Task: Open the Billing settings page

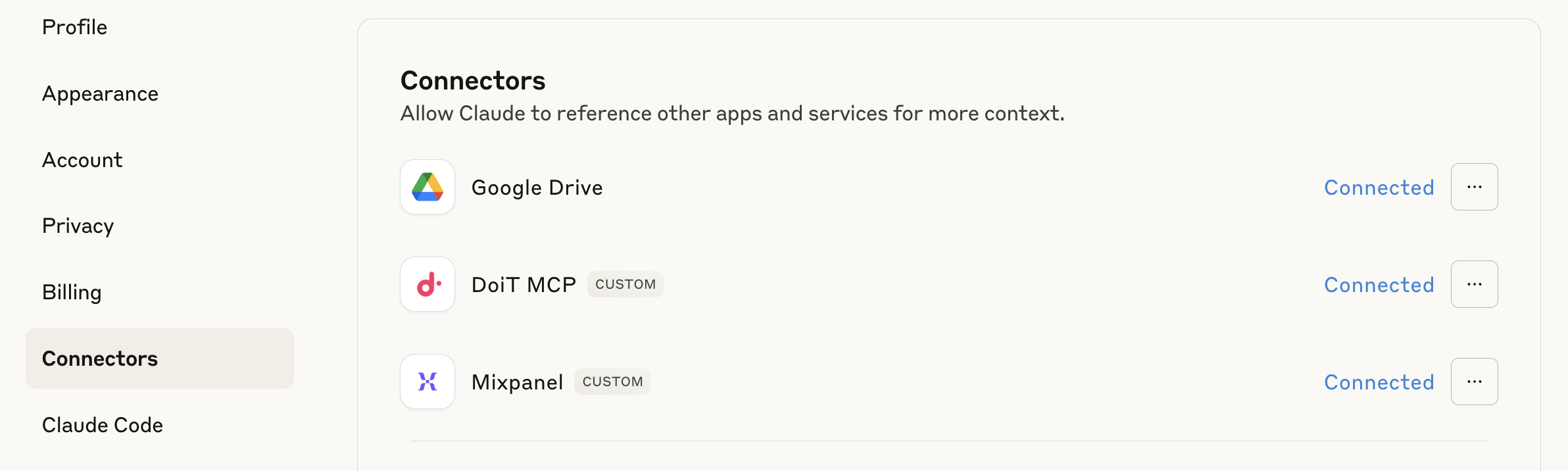Action: (72, 293)
